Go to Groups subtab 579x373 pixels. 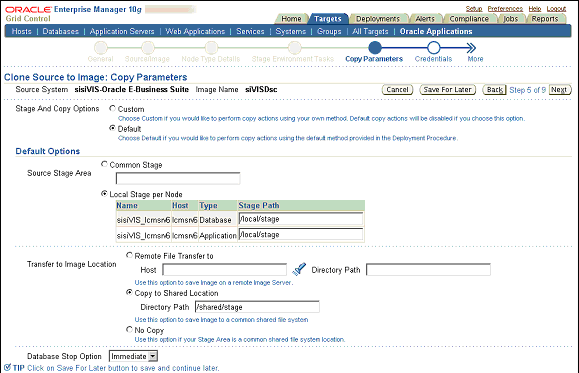(329, 31)
